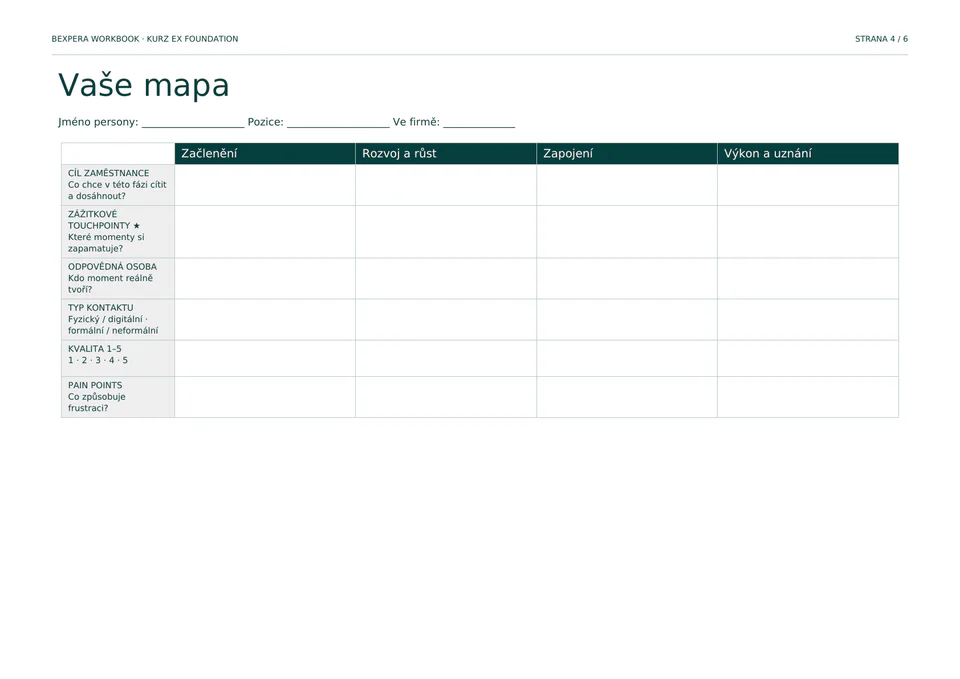The image size is (960, 679).
Task: Click the Odpovědná osoba cell under Zapojení
Action: click(627, 279)
